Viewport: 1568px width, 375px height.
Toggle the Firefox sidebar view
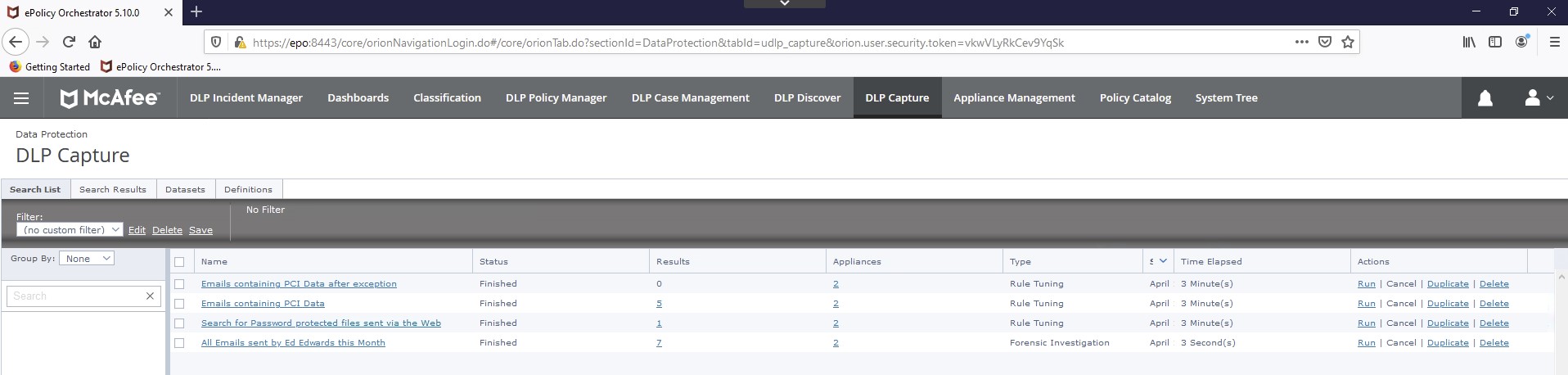pyautogui.click(x=1495, y=42)
